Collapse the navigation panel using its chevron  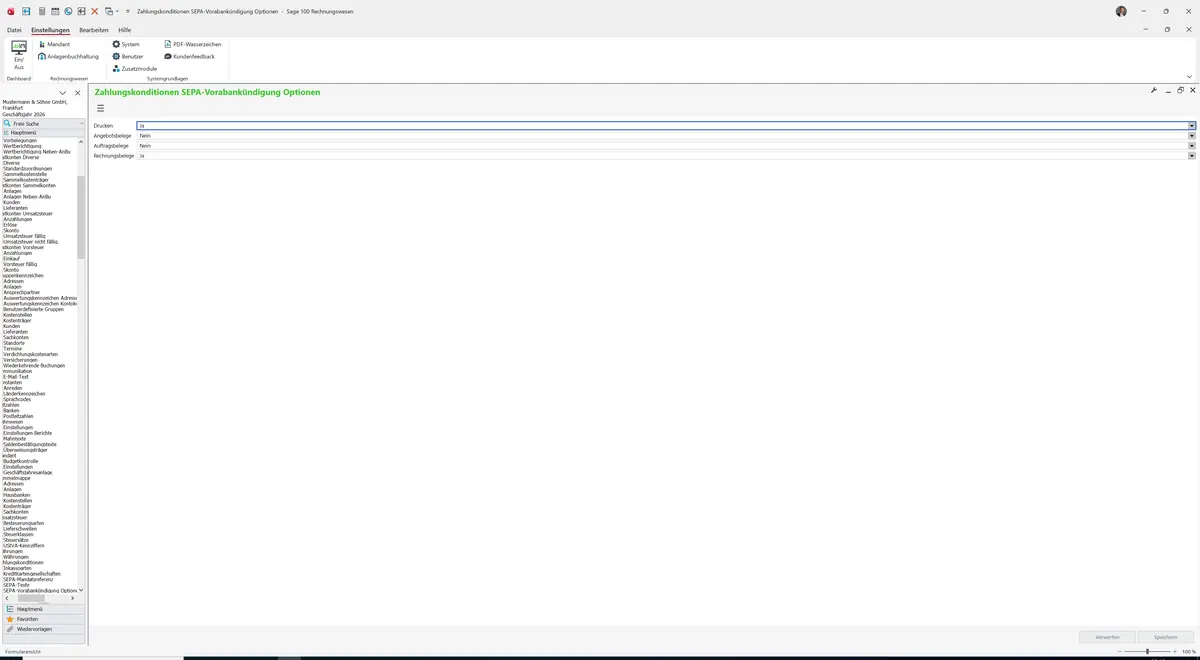[62, 93]
